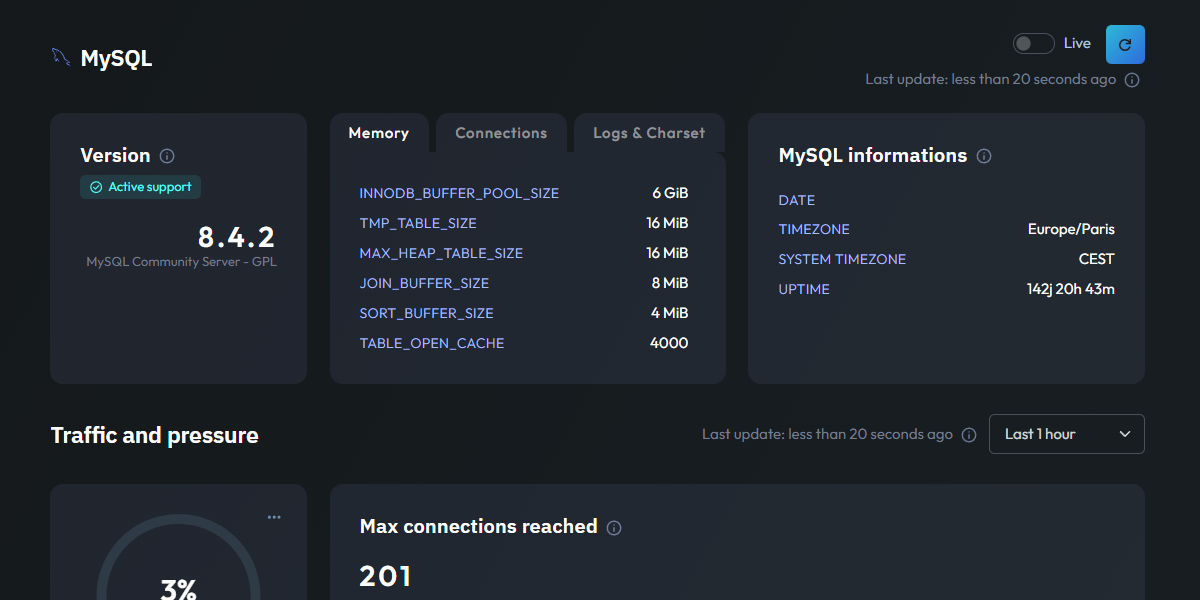Toggle the Live switch on

tap(1033, 43)
